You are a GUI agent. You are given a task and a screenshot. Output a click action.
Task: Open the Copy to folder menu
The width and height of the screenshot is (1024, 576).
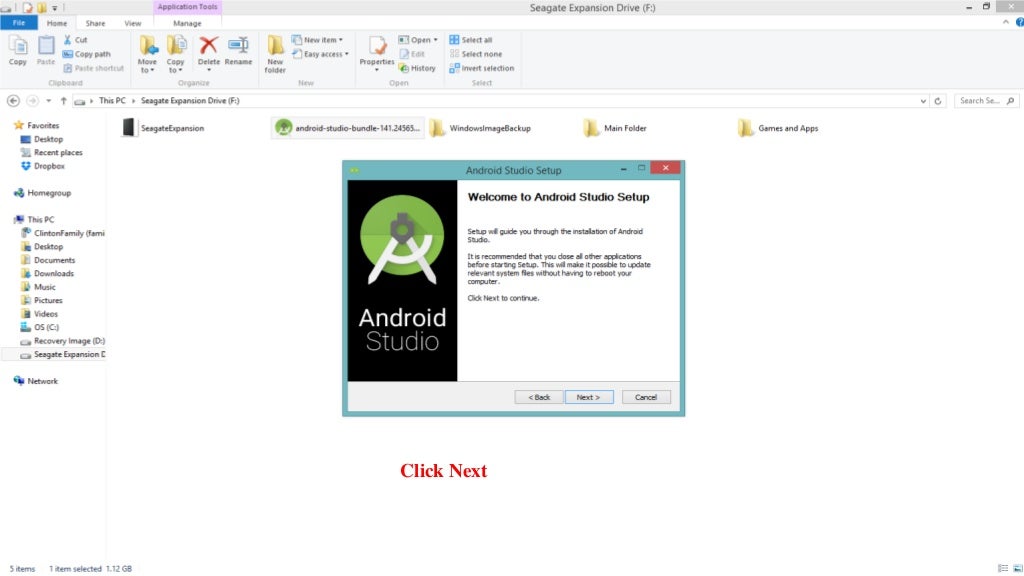pyautogui.click(x=176, y=54)
